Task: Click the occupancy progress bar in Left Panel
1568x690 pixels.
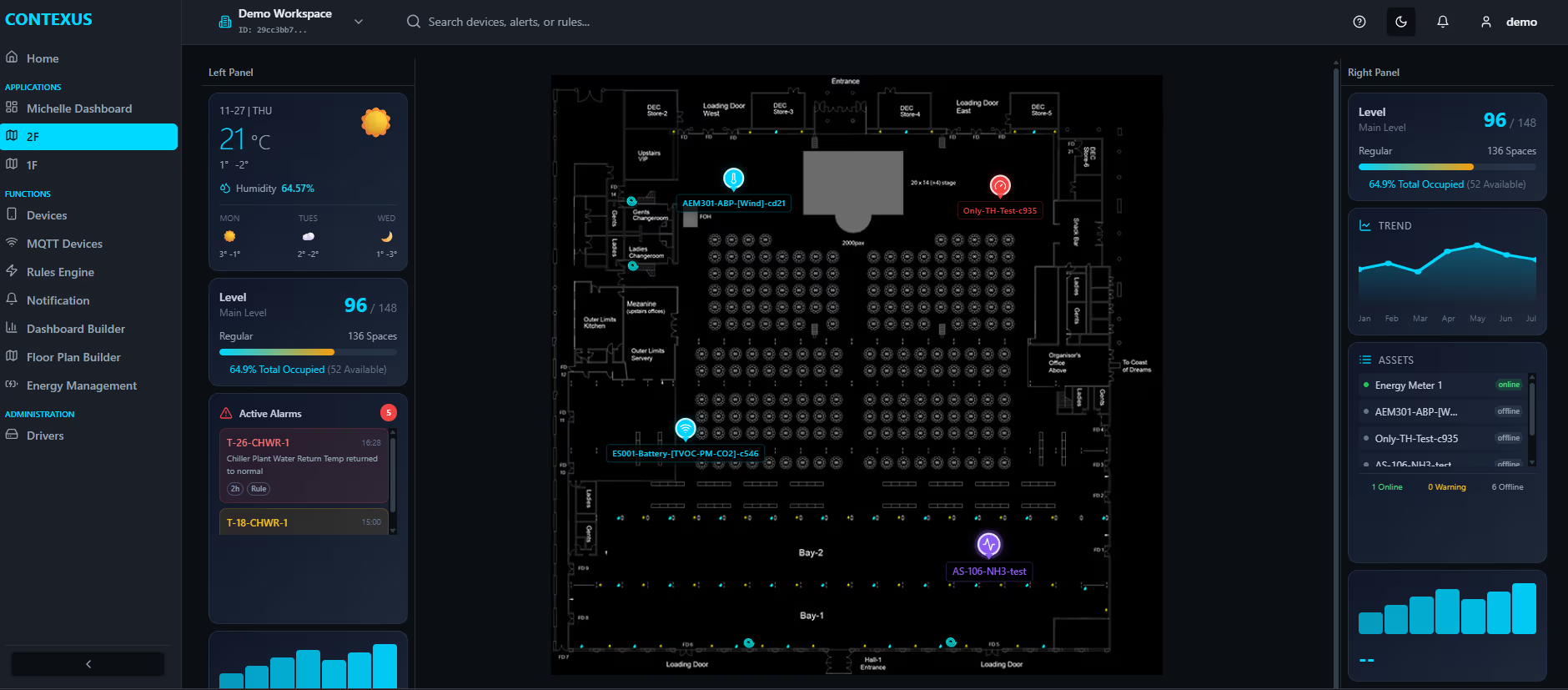Action: pyautogui.click(x=307, y=352)
